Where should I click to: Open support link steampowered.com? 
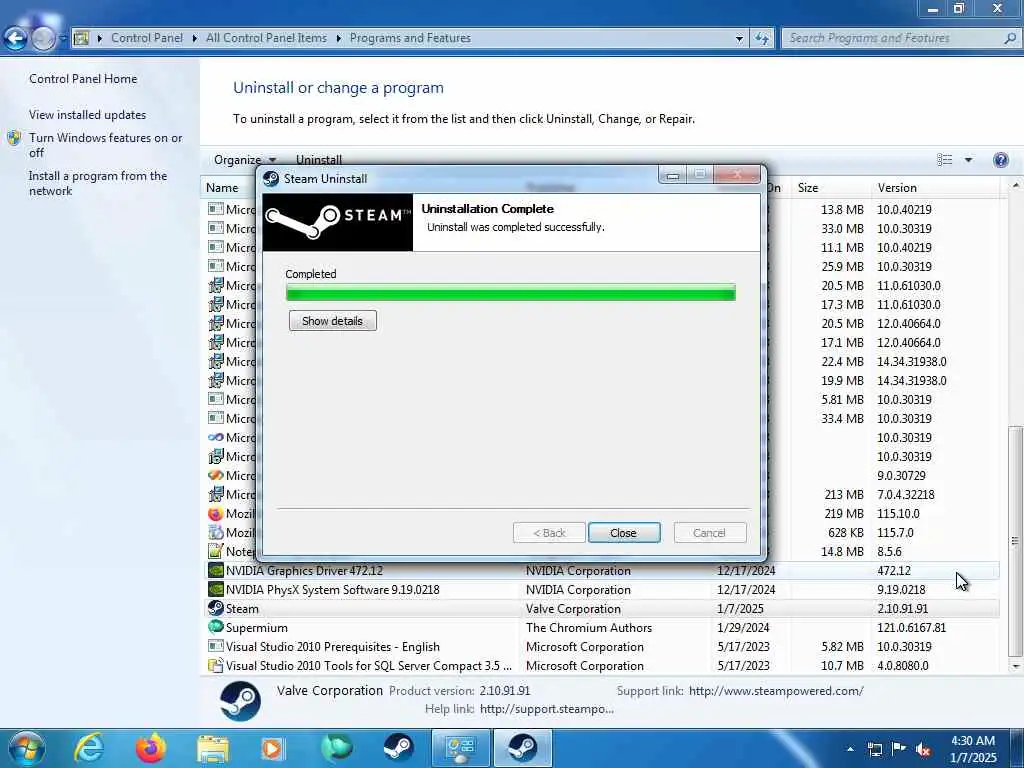tap(776, 691)
